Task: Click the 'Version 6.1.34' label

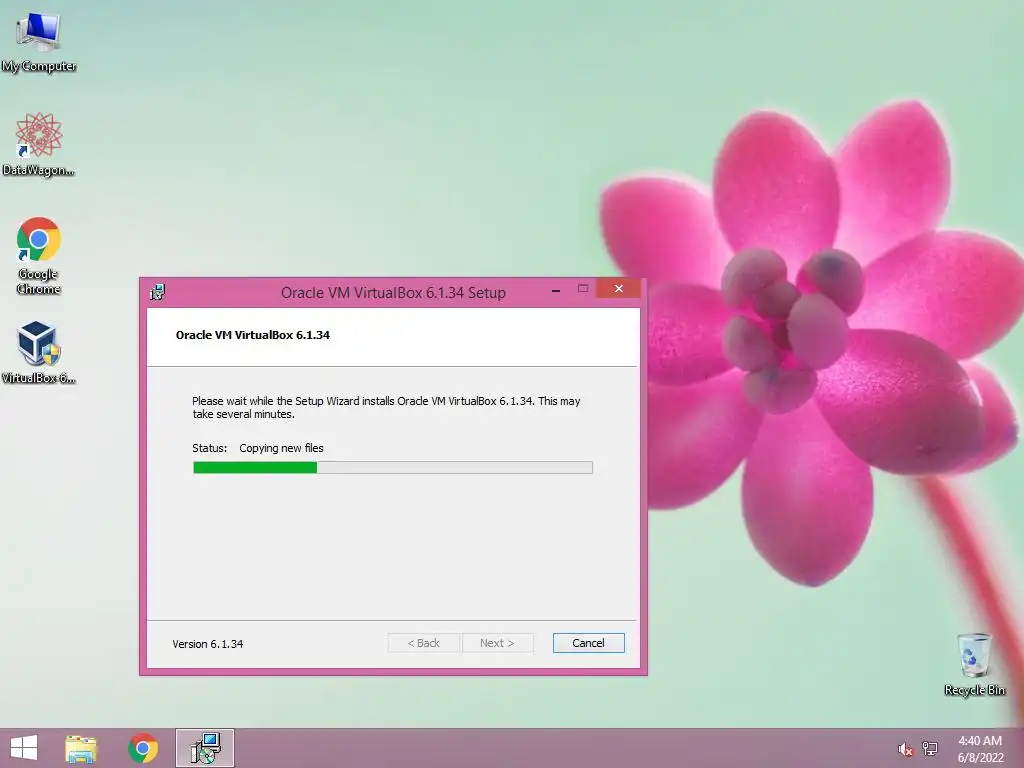Action: [208, 644]
